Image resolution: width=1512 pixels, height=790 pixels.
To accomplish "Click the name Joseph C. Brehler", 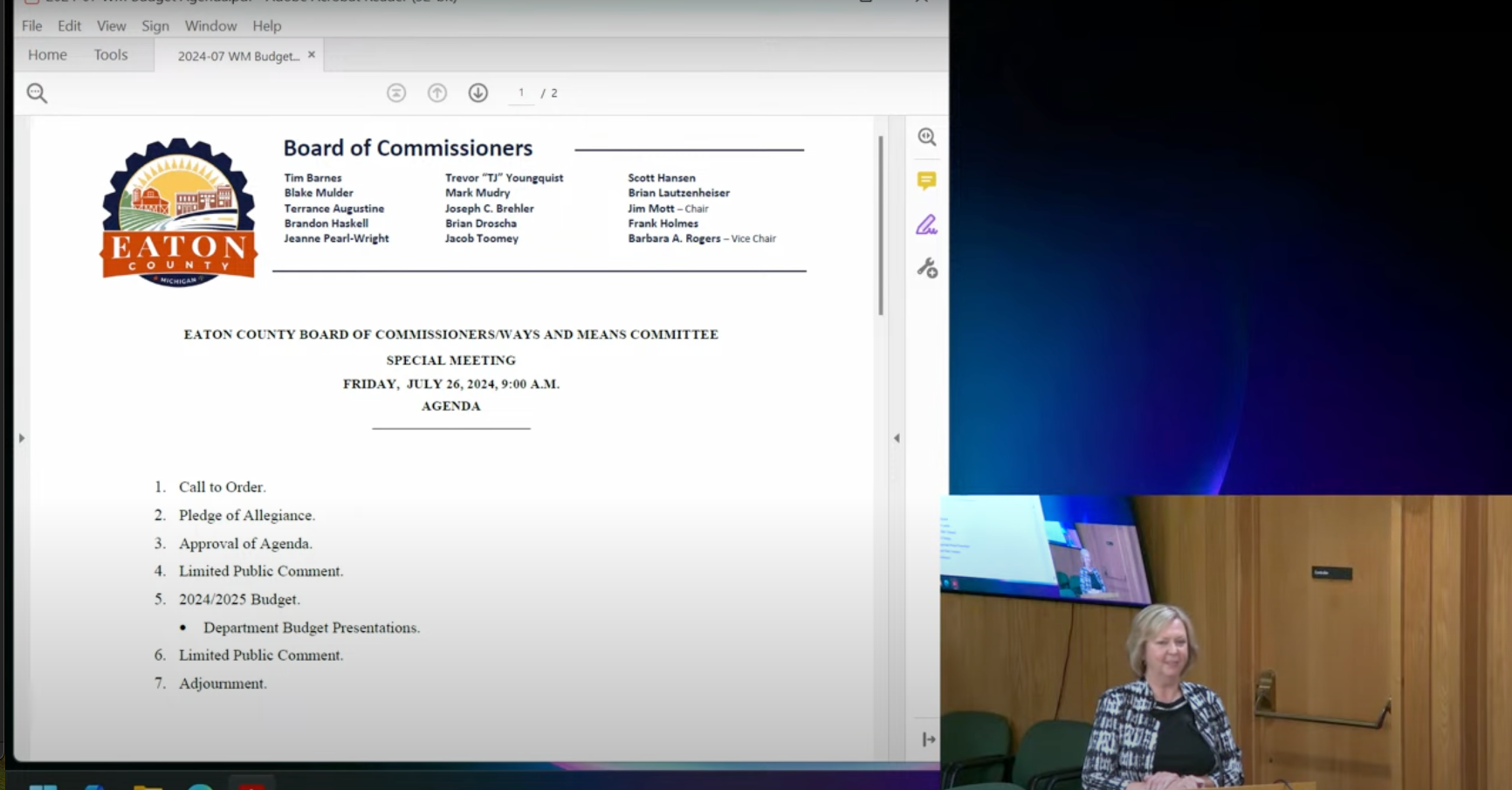I will [489, 209].
